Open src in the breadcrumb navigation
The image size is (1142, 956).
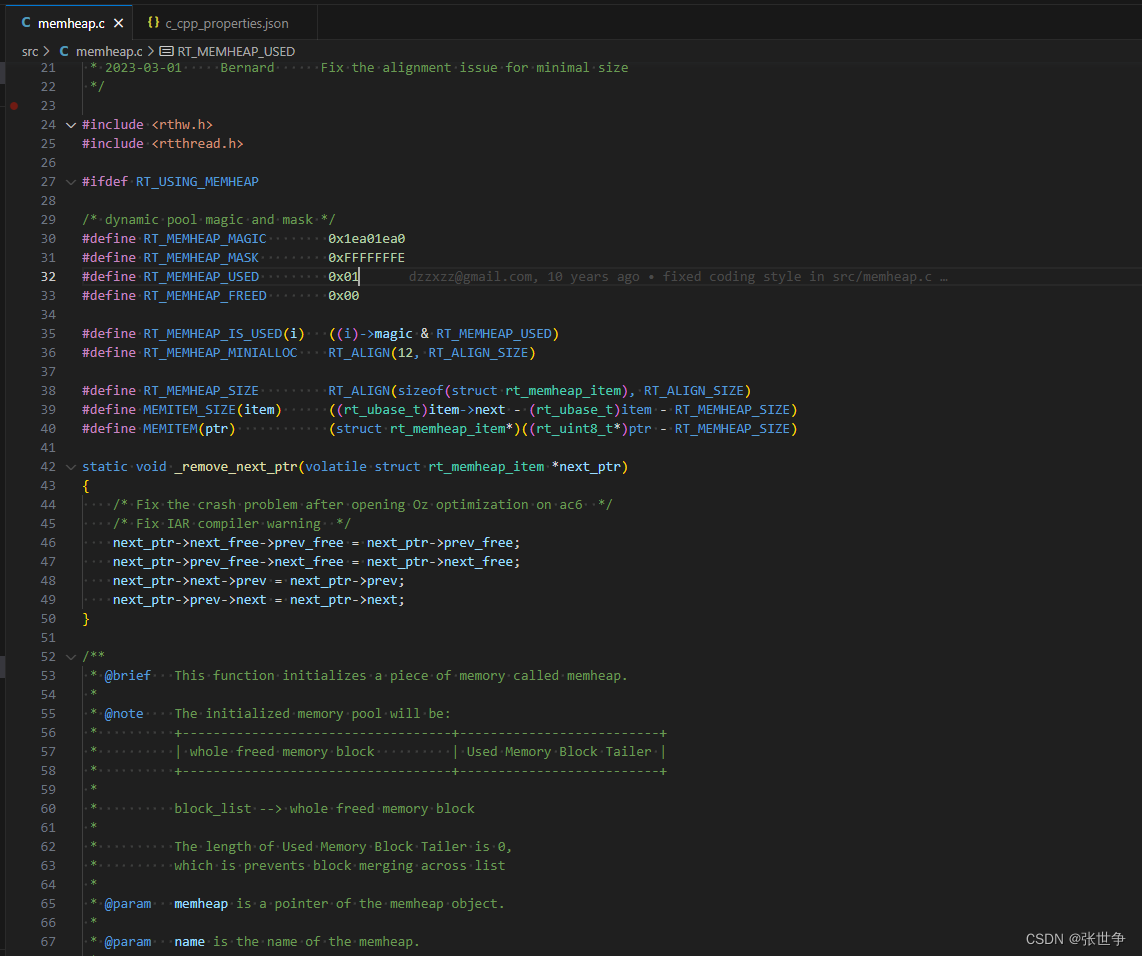point(28,51)
